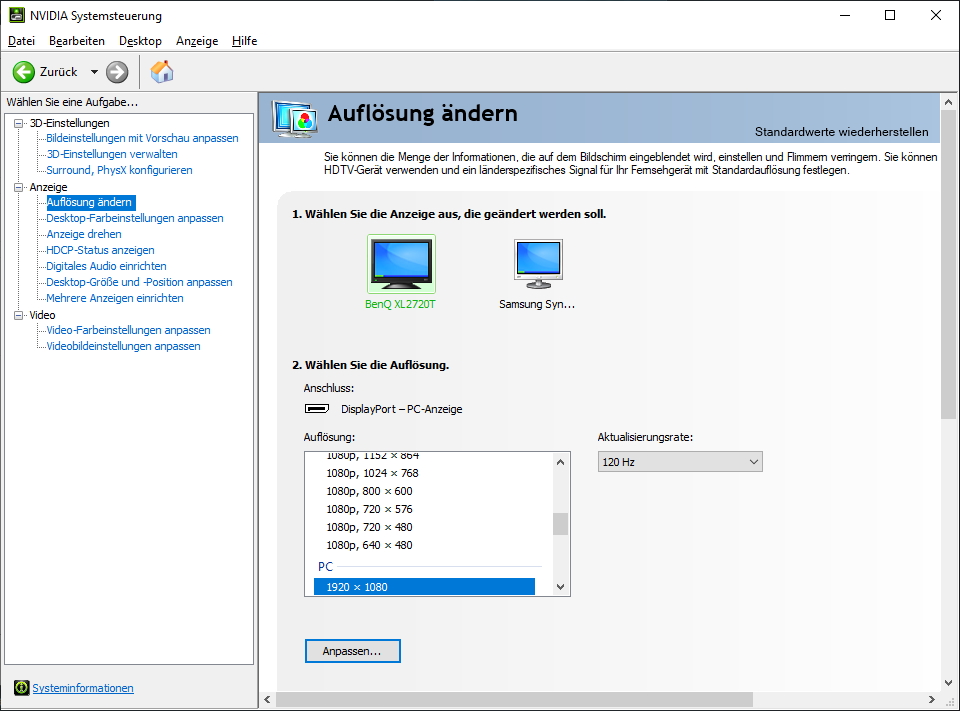Open the Aktualisierungsrate 120 Hz dropdown
Image resolution: width=960 pixels, height=711 pixels.
[680, 462]
